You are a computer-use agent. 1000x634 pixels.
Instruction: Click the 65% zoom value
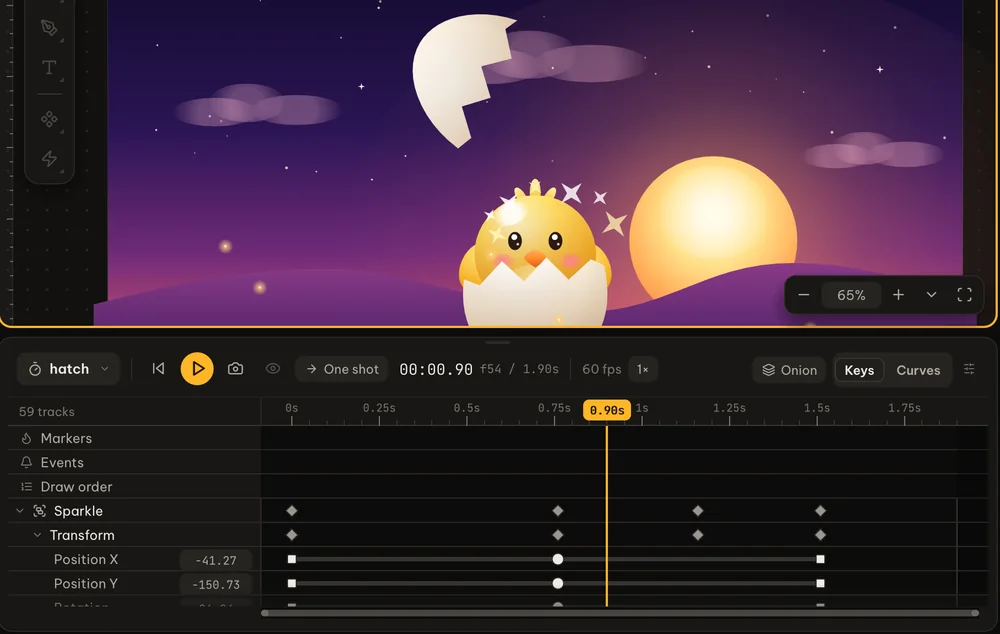(851, 295)
